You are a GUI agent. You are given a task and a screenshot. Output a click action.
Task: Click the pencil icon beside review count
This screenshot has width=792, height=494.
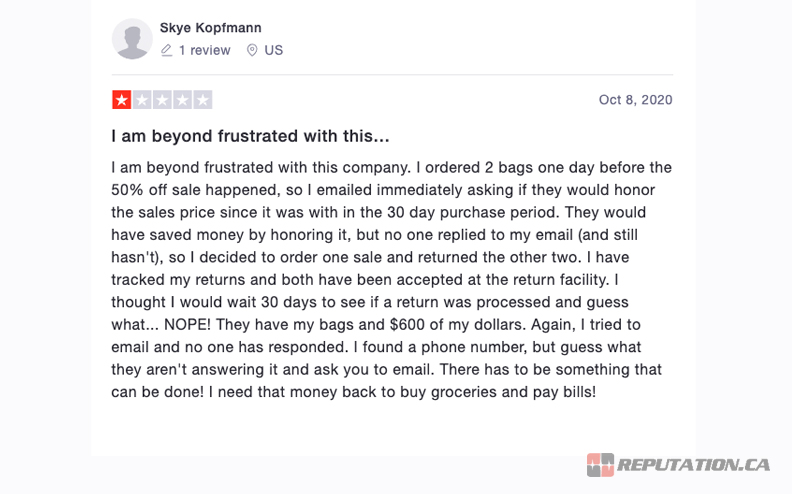click(167, 50)
